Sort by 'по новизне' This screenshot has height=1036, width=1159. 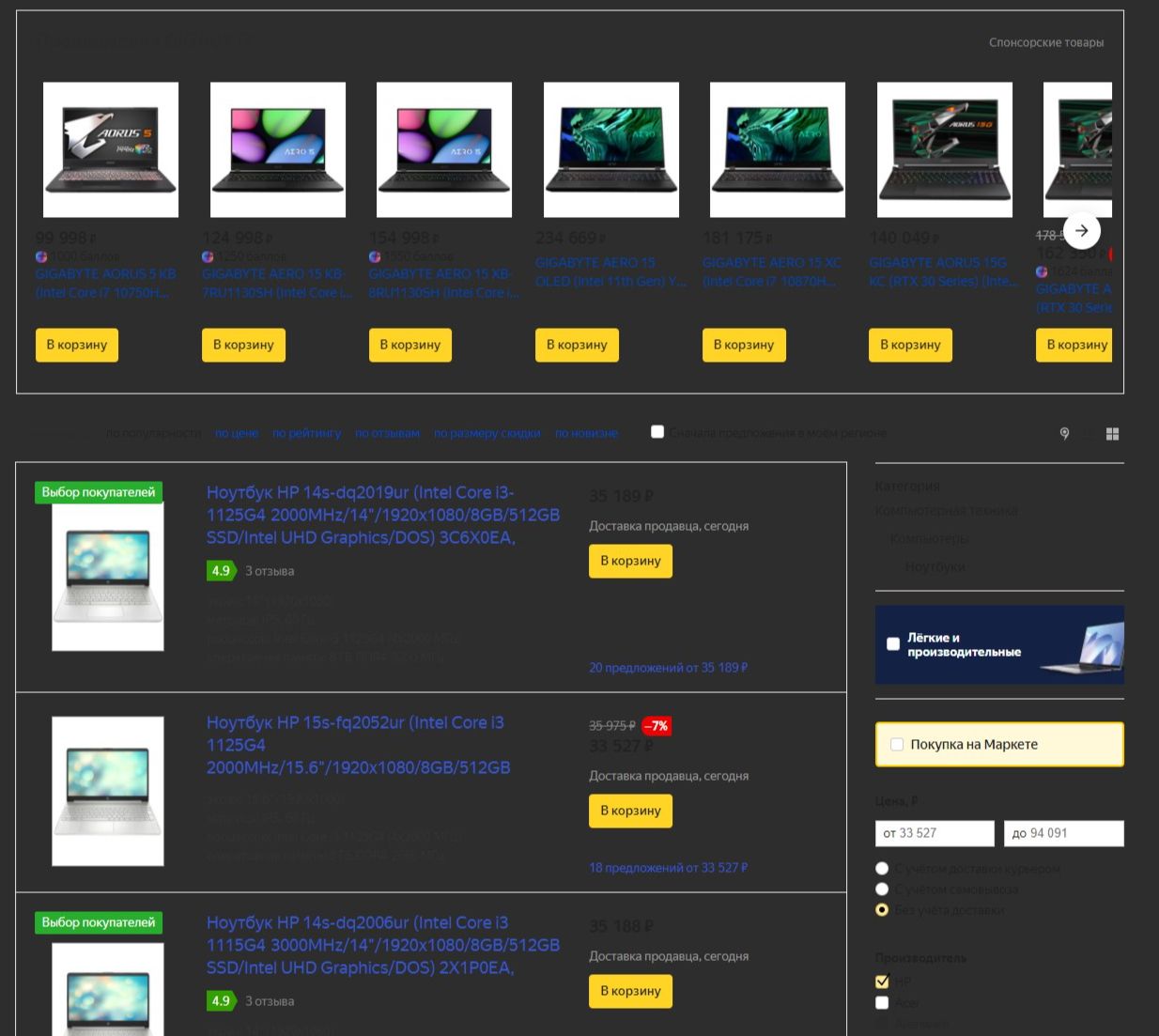click(x=586, y=433)
